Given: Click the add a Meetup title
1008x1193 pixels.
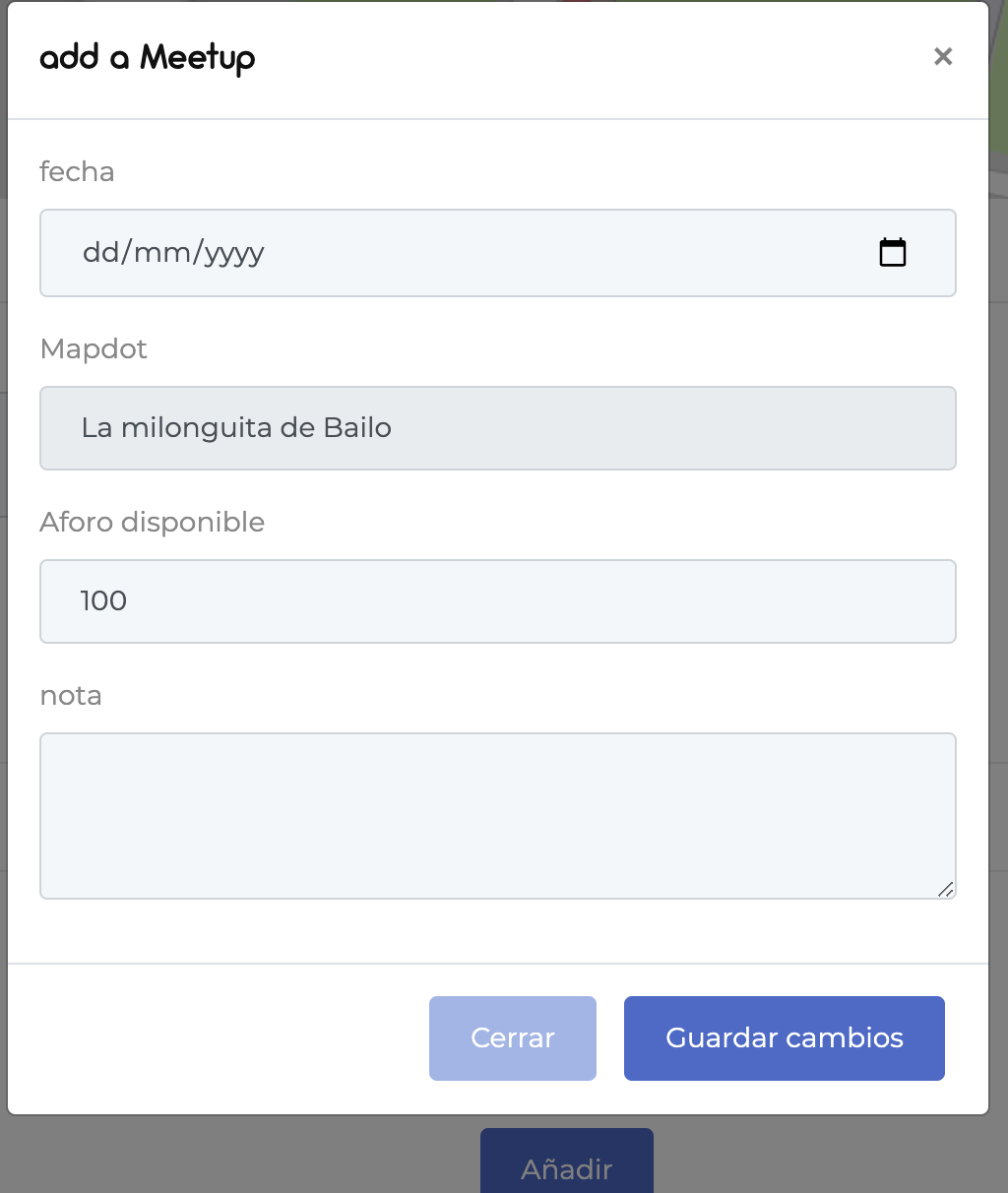Looking at the screenshot, I should [148, 57].
